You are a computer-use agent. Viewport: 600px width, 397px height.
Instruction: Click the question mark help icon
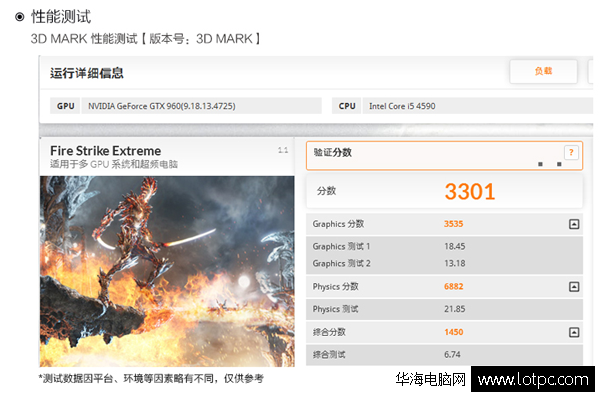click(571, 152)
